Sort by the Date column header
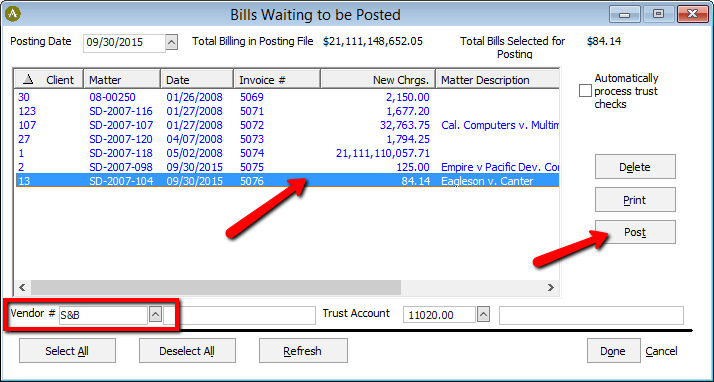This screenshot has height=382, width=714. pos(197,80)
